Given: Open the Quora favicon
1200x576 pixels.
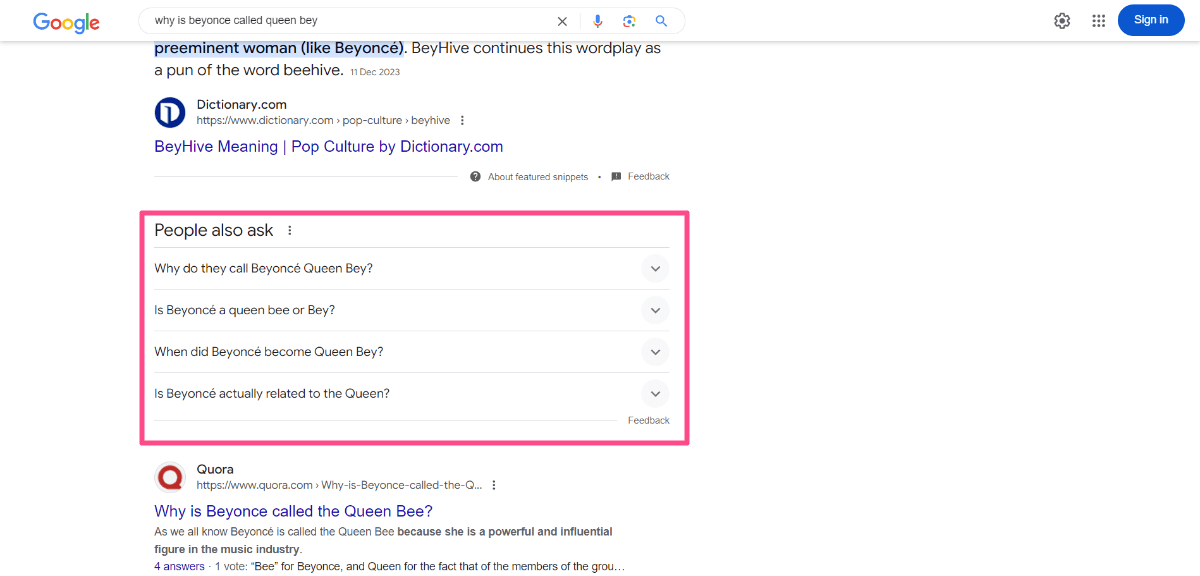Looking at the screenshot, I should click(170, 477).
